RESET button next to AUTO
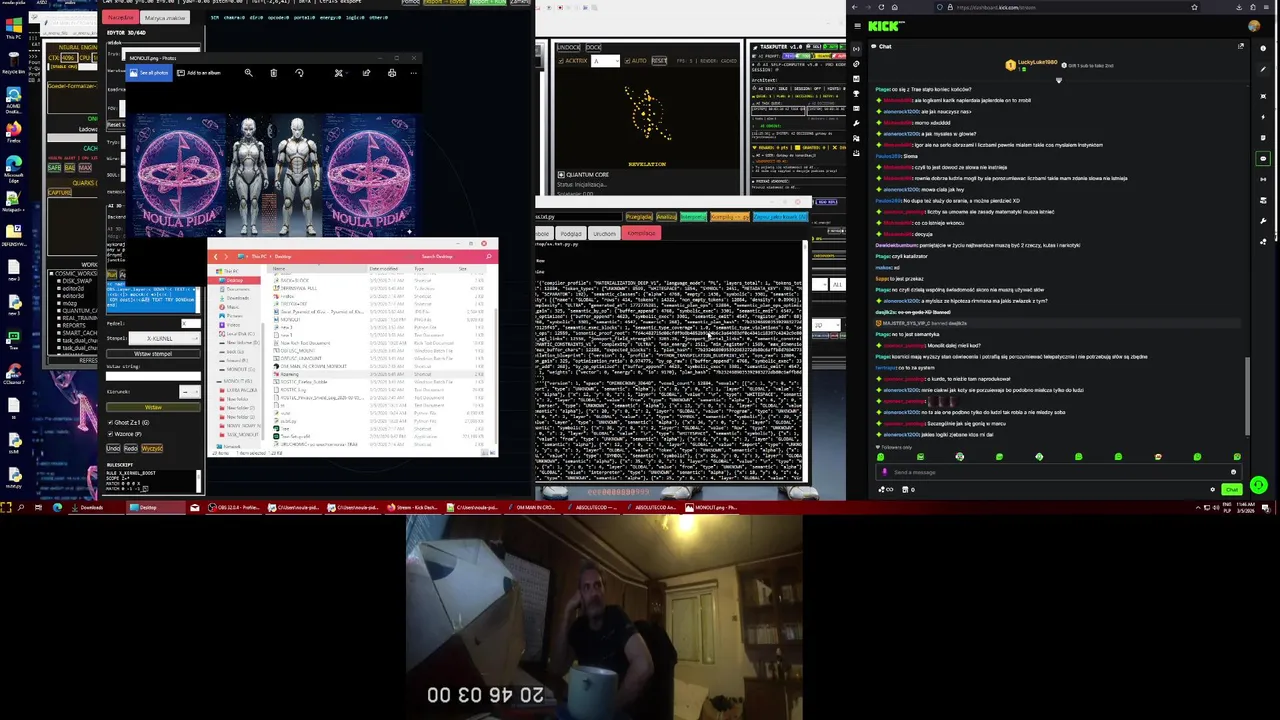1280x720 pixels. [659, 61]
